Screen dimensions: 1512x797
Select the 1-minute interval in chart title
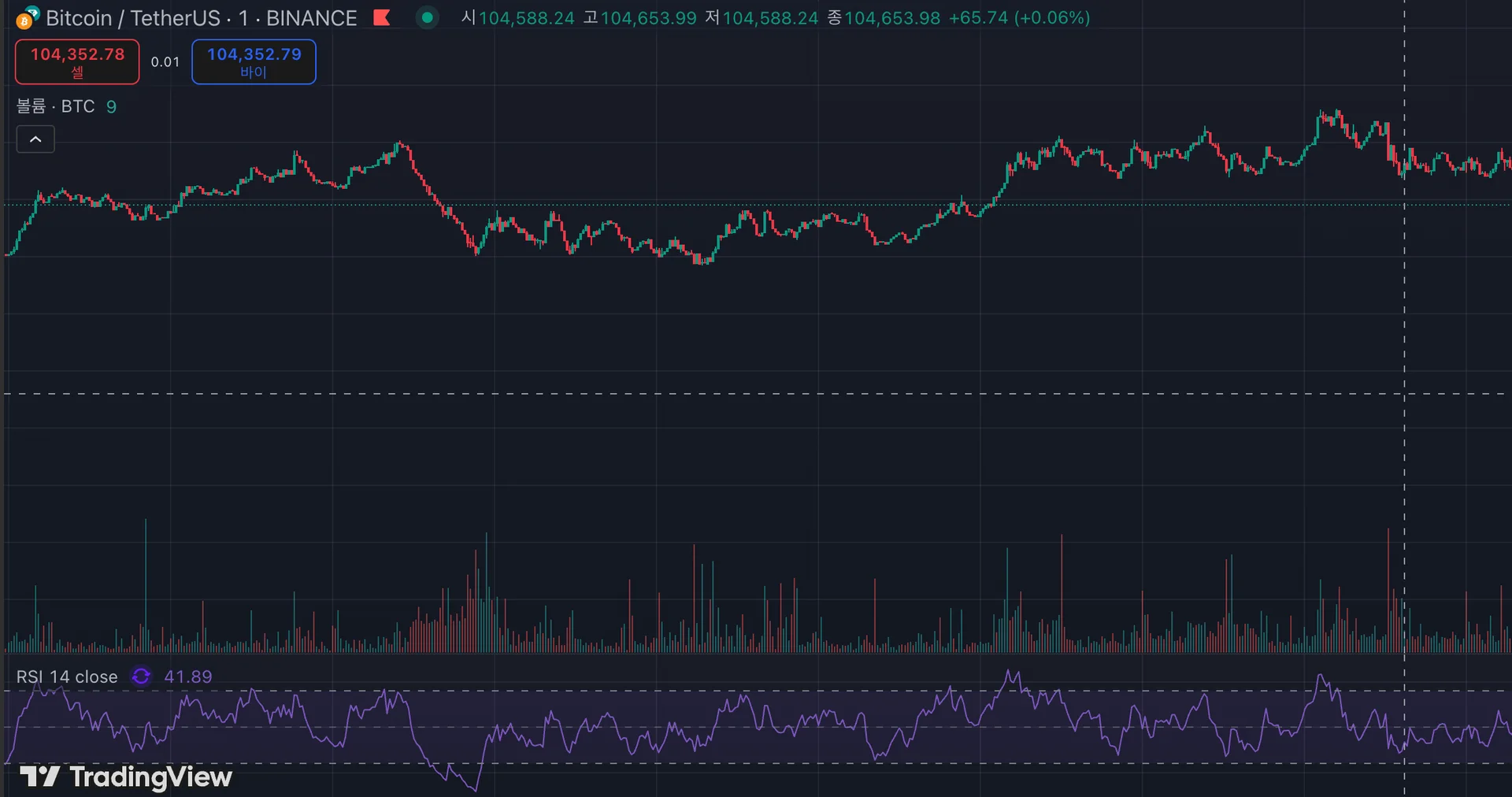(x=243, y=17)
